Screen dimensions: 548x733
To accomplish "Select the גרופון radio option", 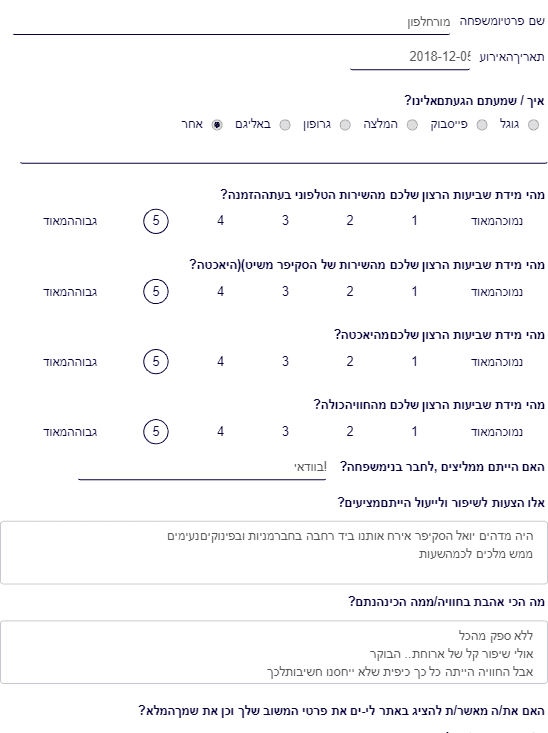I will (345, 125).
